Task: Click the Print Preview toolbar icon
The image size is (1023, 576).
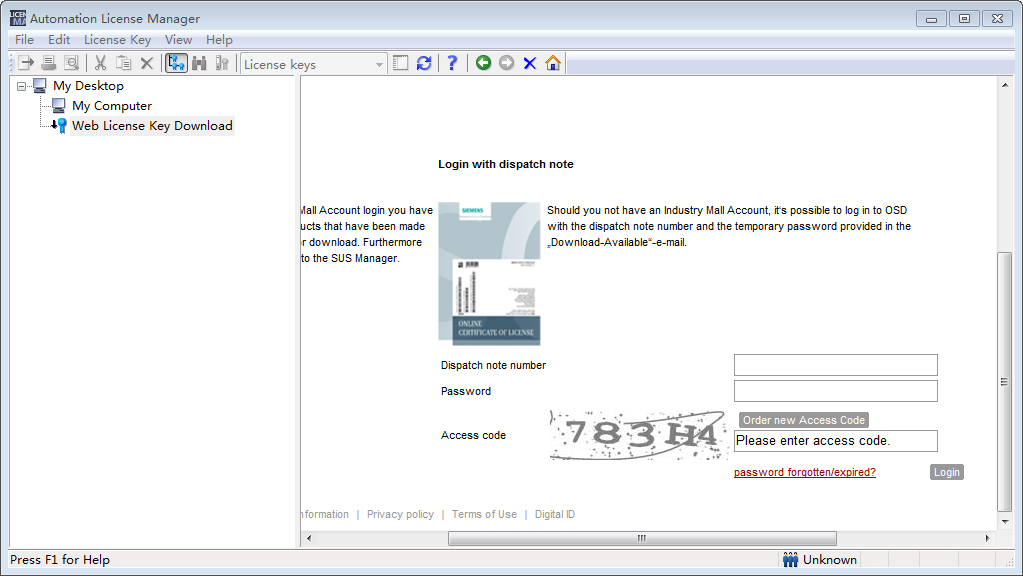Action: click(71, 63)
